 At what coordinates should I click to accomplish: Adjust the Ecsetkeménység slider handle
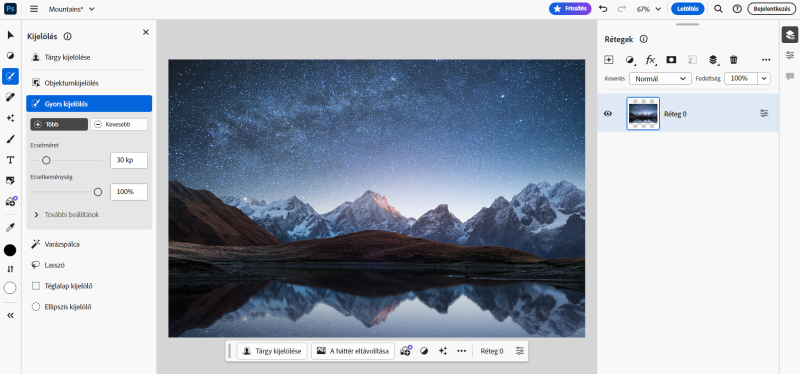coord(98,192)
